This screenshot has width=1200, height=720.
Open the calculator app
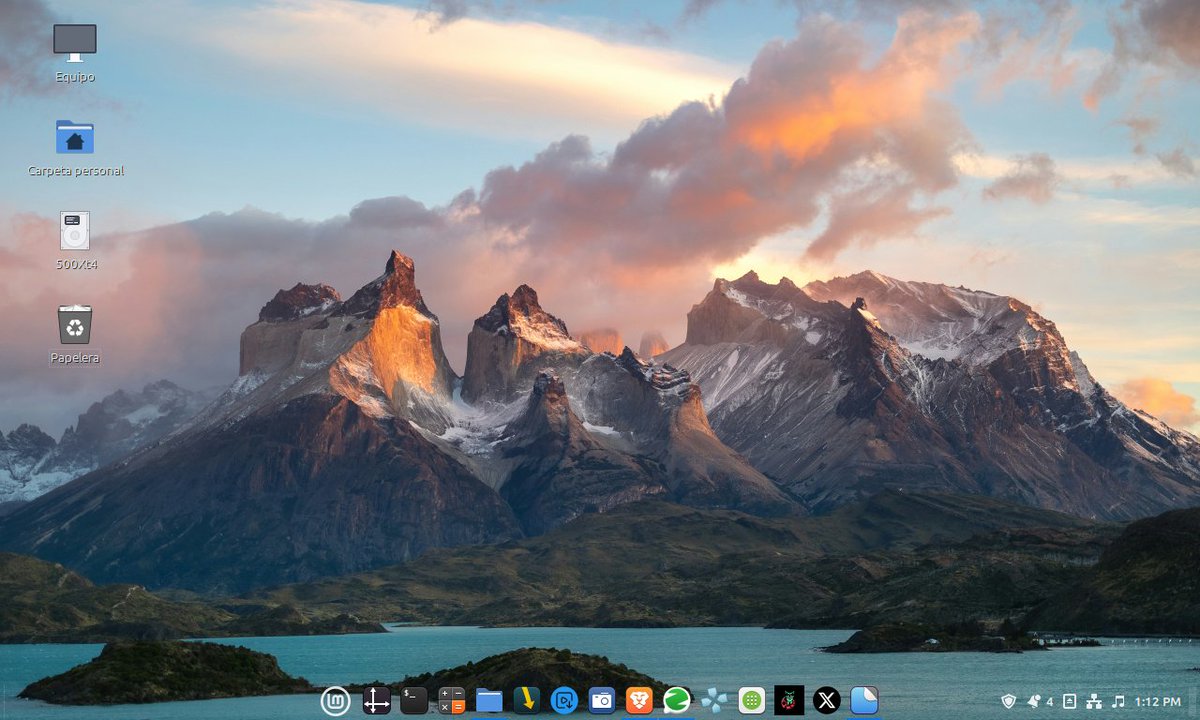452,700
